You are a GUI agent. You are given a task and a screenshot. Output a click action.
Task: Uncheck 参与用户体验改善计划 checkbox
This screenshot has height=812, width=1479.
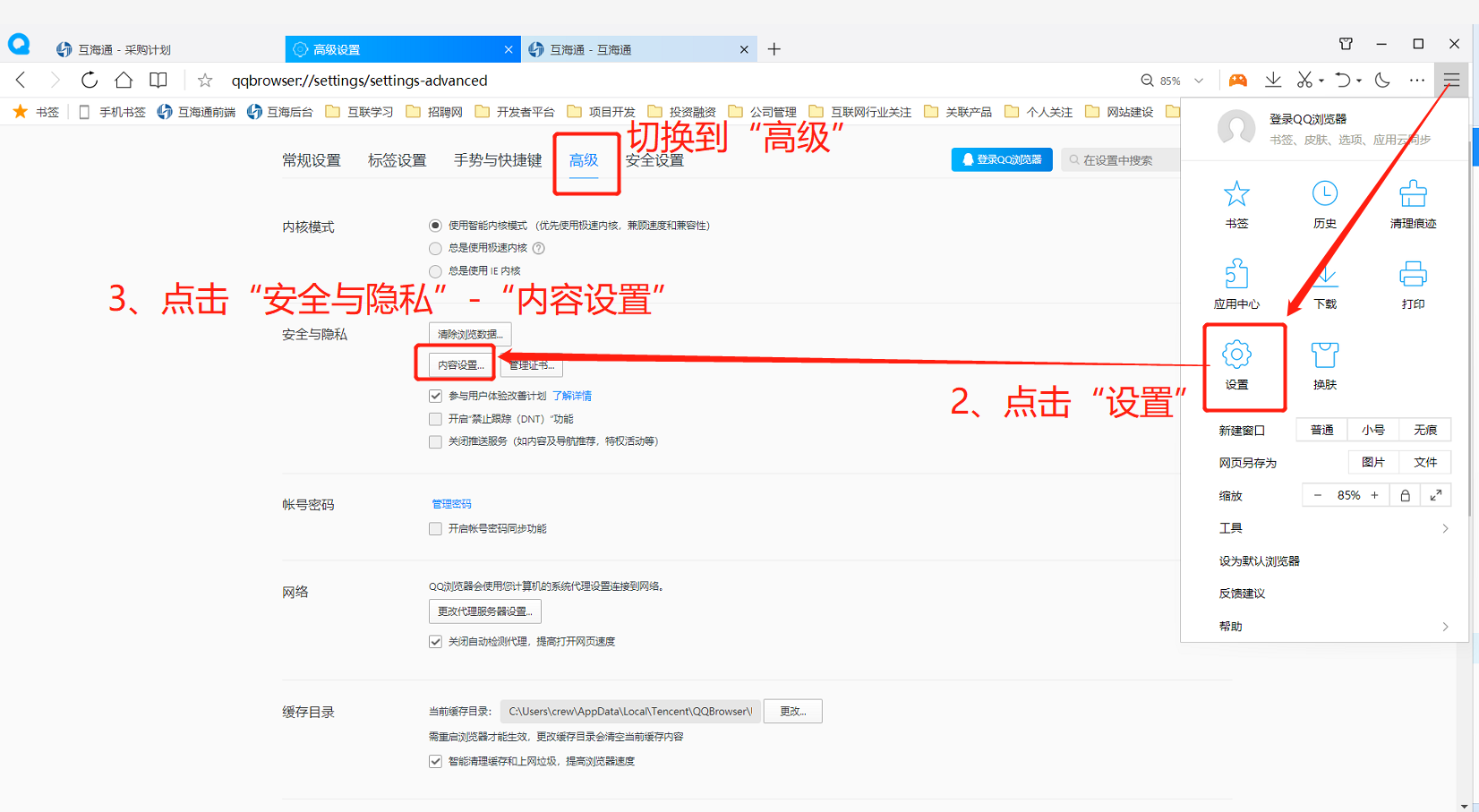[x=435, y=396]
